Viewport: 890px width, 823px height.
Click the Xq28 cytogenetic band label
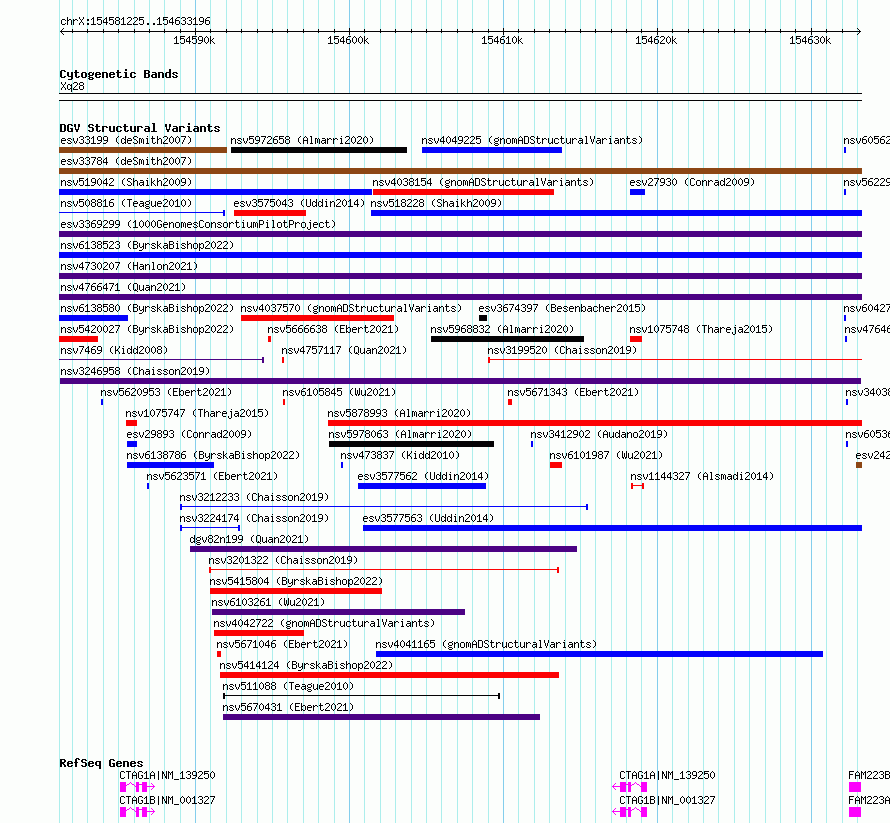(x=72, y=86)
